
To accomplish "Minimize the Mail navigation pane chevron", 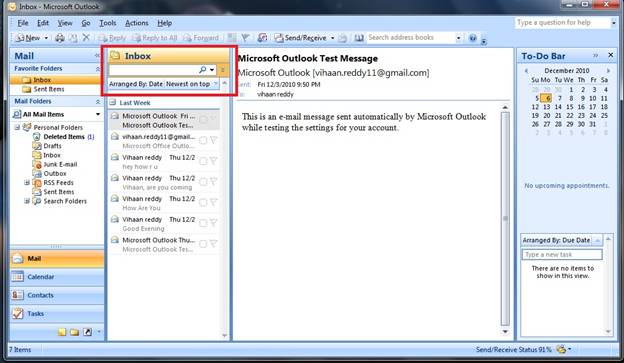I will 97,56.
